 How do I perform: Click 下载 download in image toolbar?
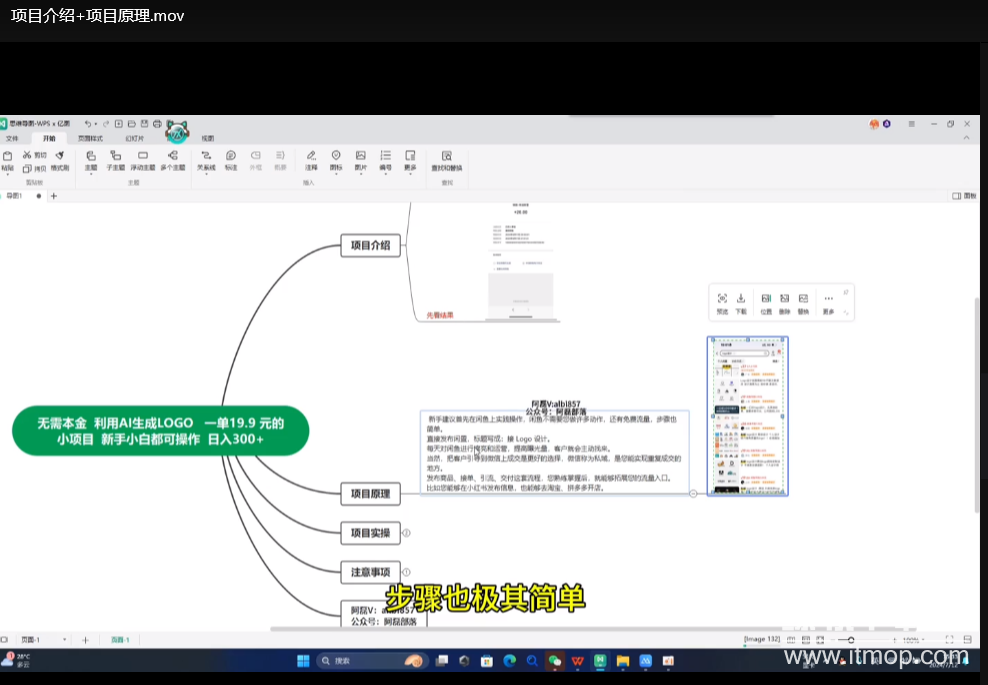741,303
